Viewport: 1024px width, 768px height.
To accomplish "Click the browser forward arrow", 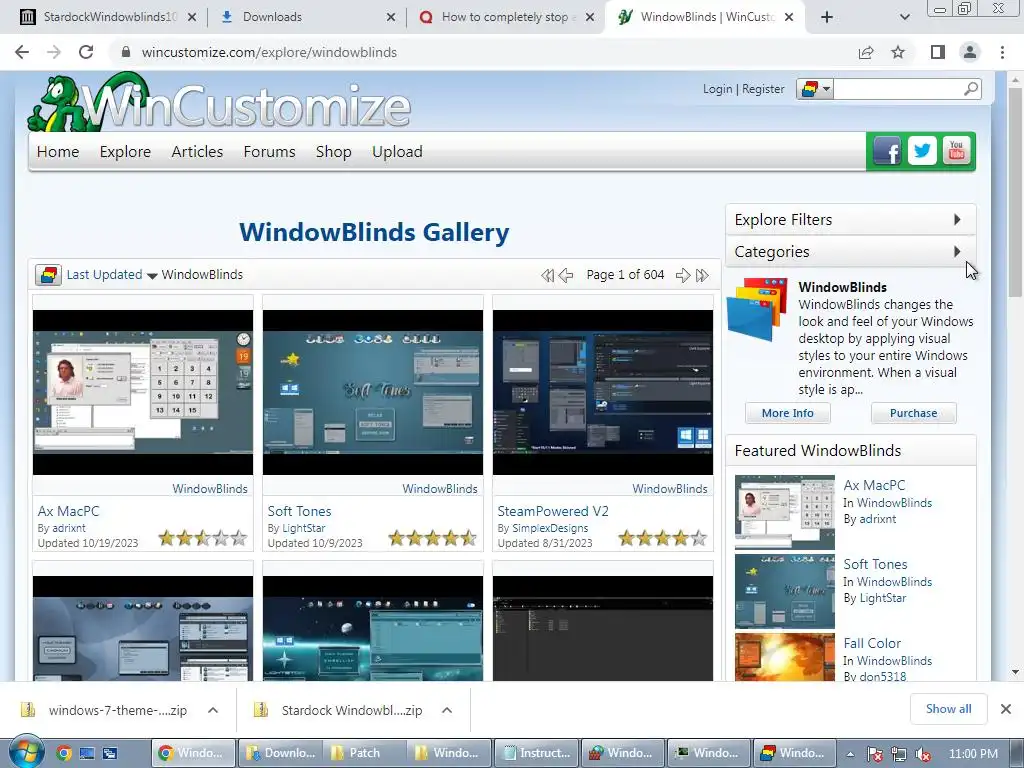I will click(54, 52).
